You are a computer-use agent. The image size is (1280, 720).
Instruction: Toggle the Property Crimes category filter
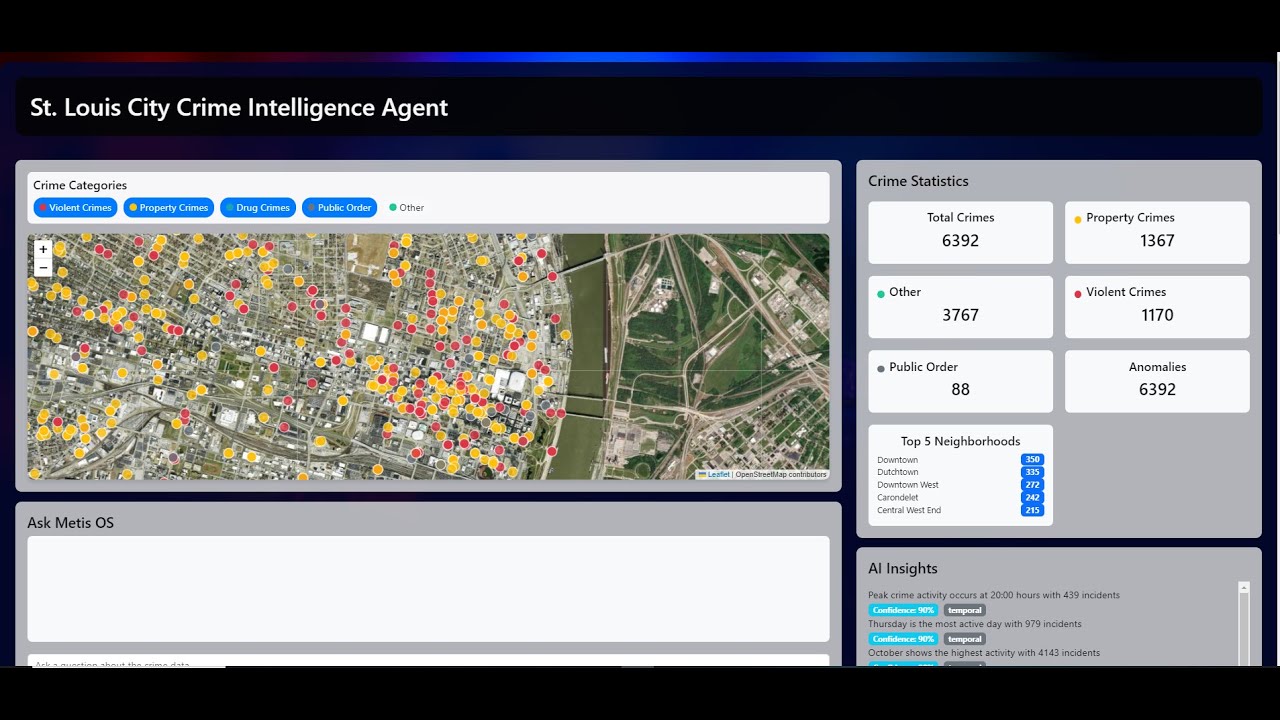pyautogui.click(x=169, y=207)
